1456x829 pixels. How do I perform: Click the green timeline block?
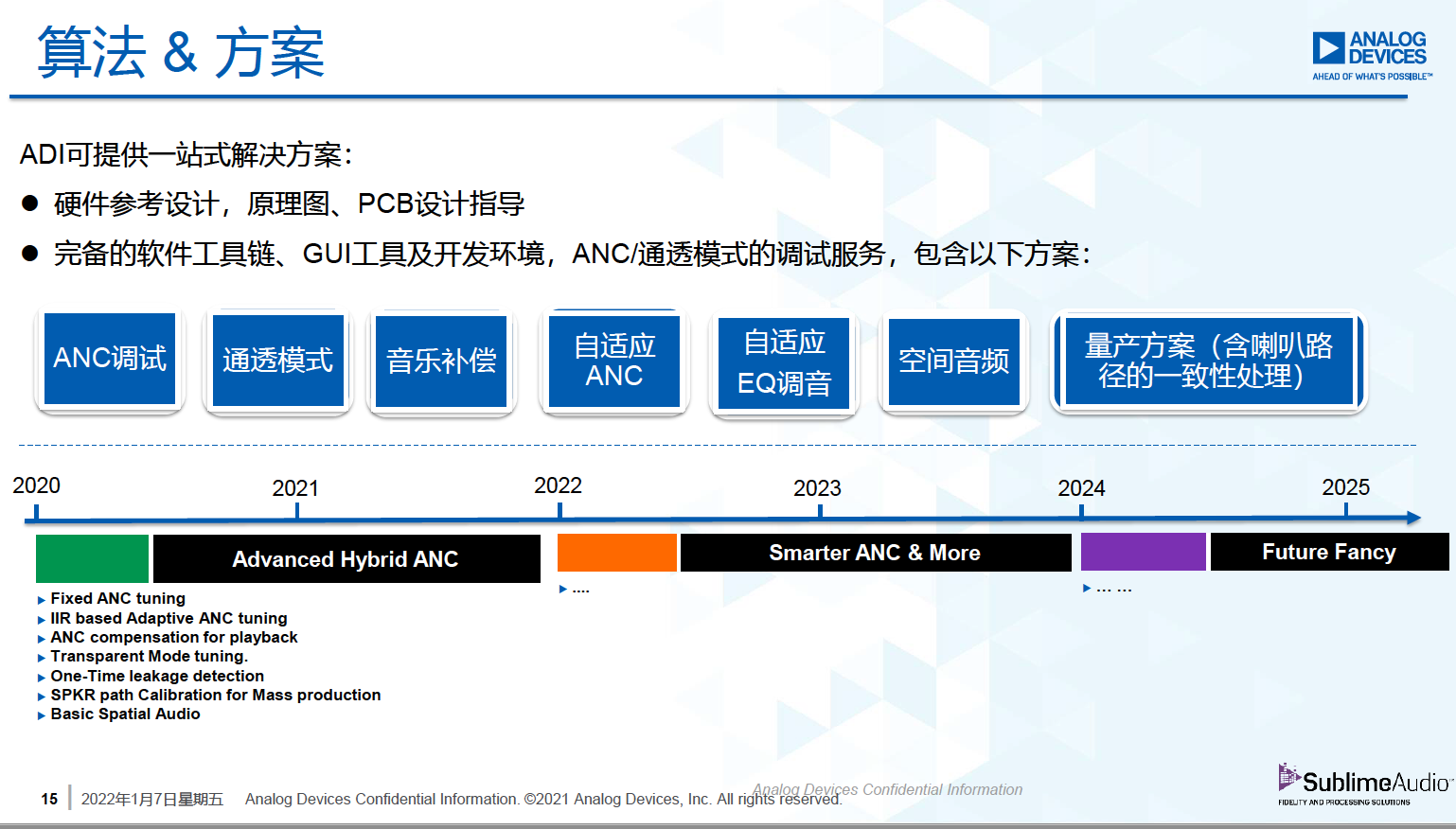pos(92,558)
